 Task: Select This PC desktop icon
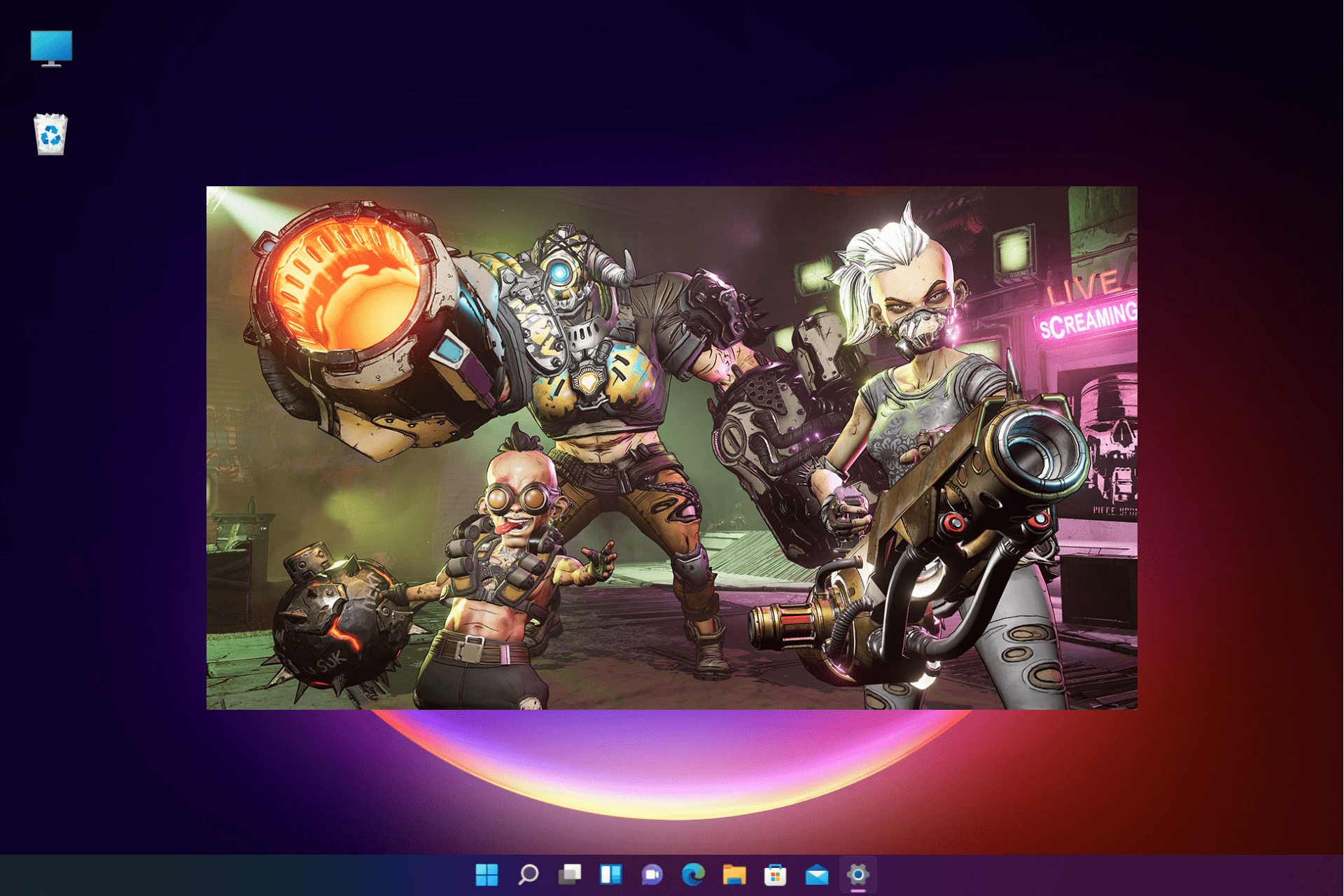[51, 49]
